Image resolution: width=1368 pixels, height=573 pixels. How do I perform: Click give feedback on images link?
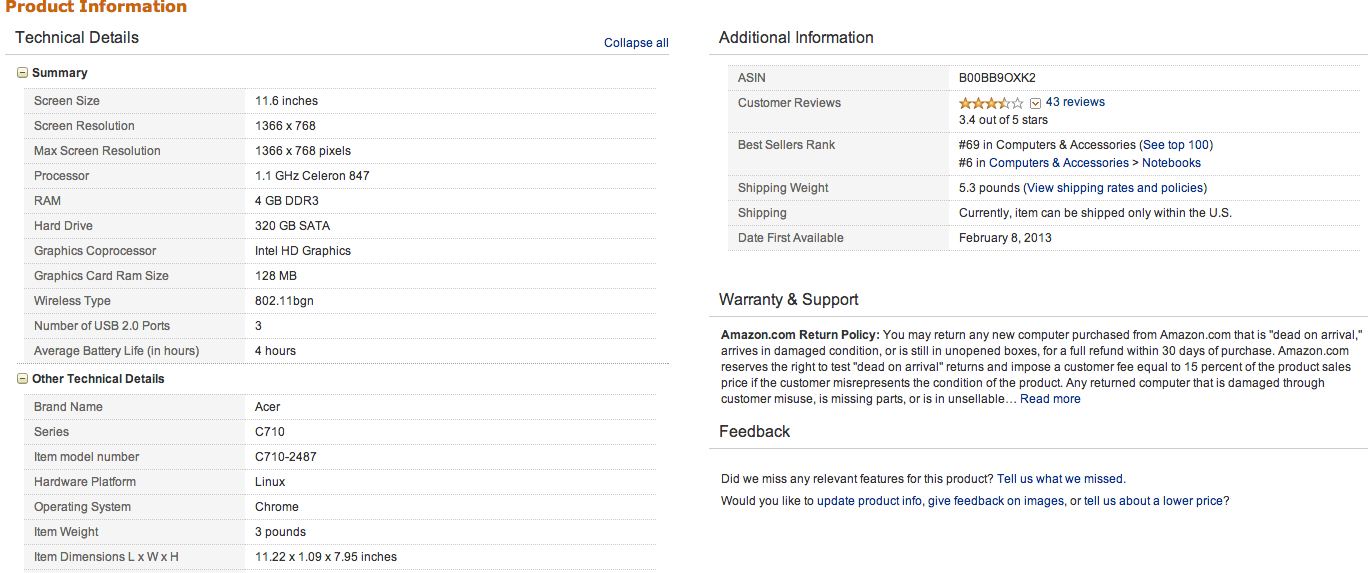pyautogui.click(x=996, y=501)
